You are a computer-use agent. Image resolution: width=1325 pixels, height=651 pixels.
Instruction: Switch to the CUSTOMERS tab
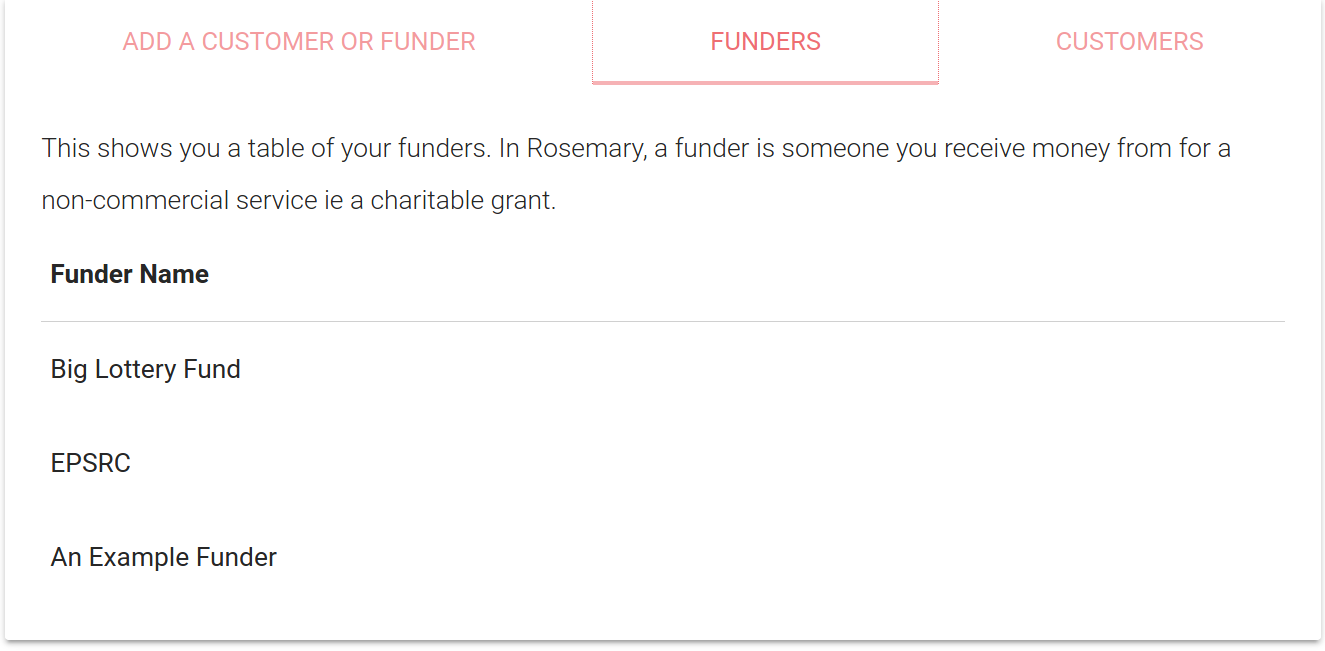(x=1129, y=41)
